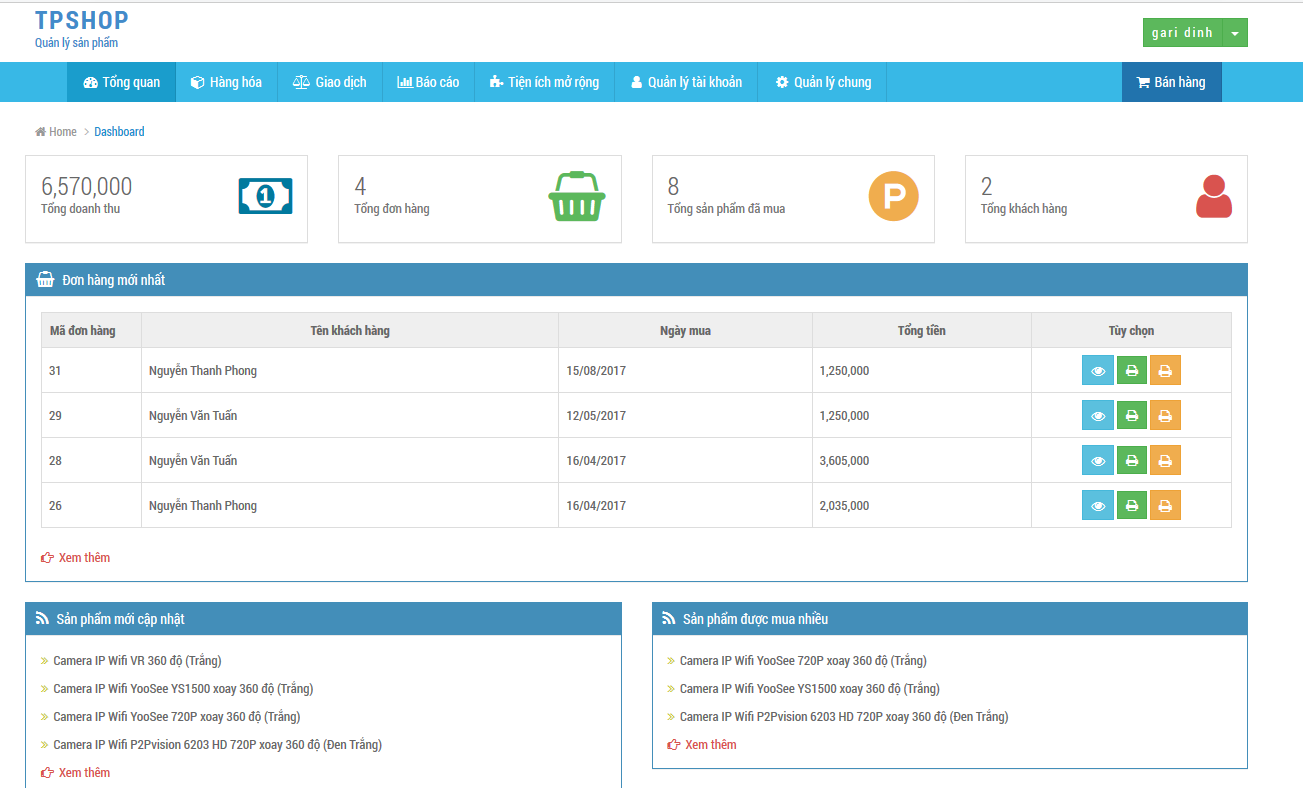Click the orange P coin icon
Viewport: 1303px width, 788px height.
point(893,196)
